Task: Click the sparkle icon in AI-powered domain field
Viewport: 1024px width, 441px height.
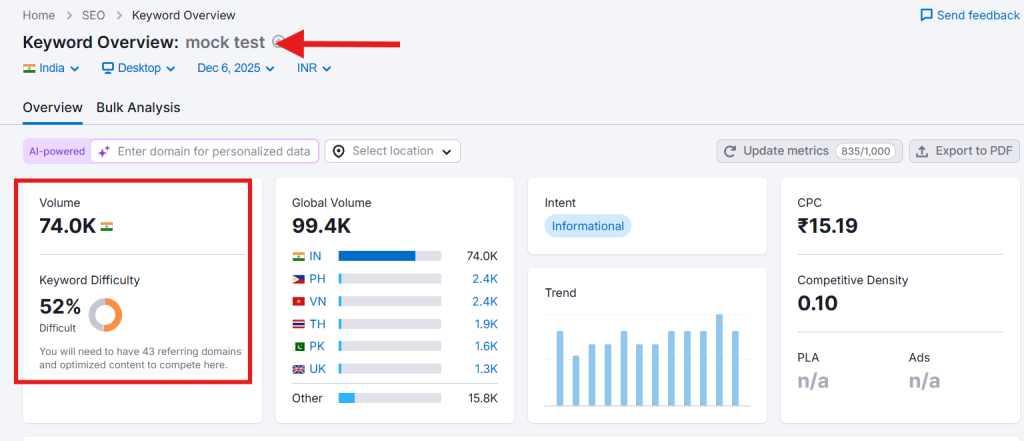Action: [103, 152]
